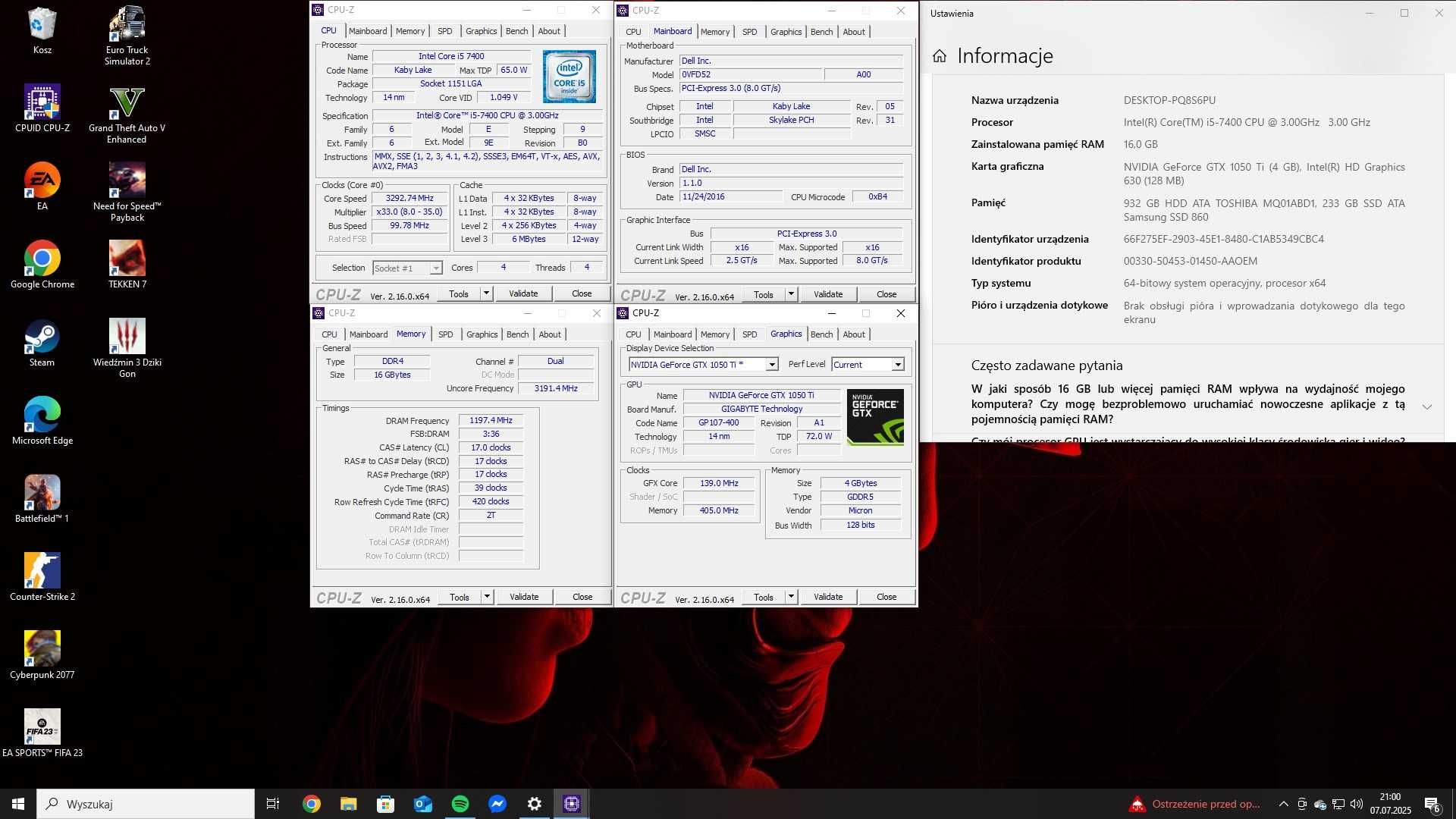The height and width of the screenshot is (819, 1456).
Task: Open Counter-Strike 2 desktop icon
Action: click(42, 577)
